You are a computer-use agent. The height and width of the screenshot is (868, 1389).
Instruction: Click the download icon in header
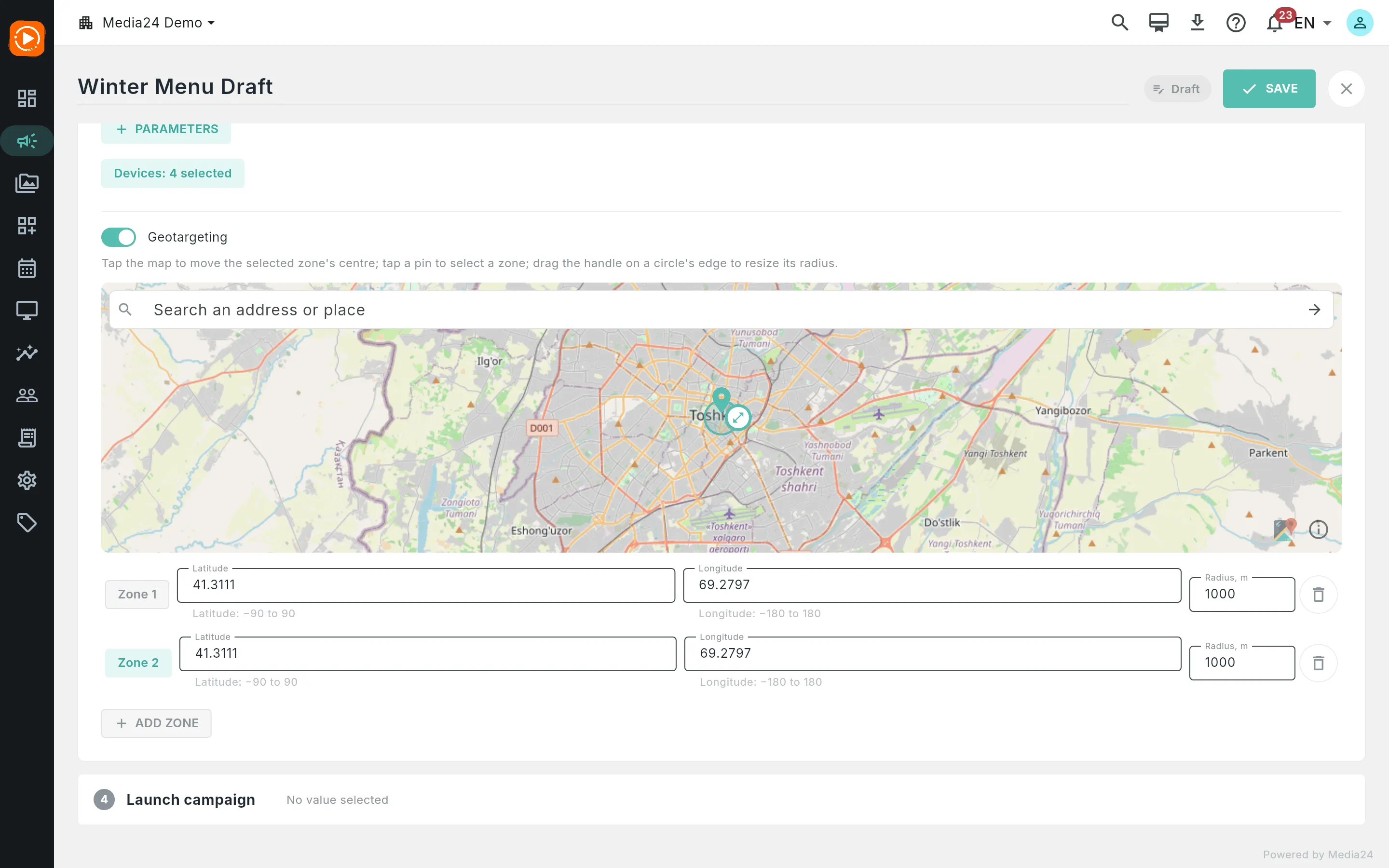click(1198, 23)
